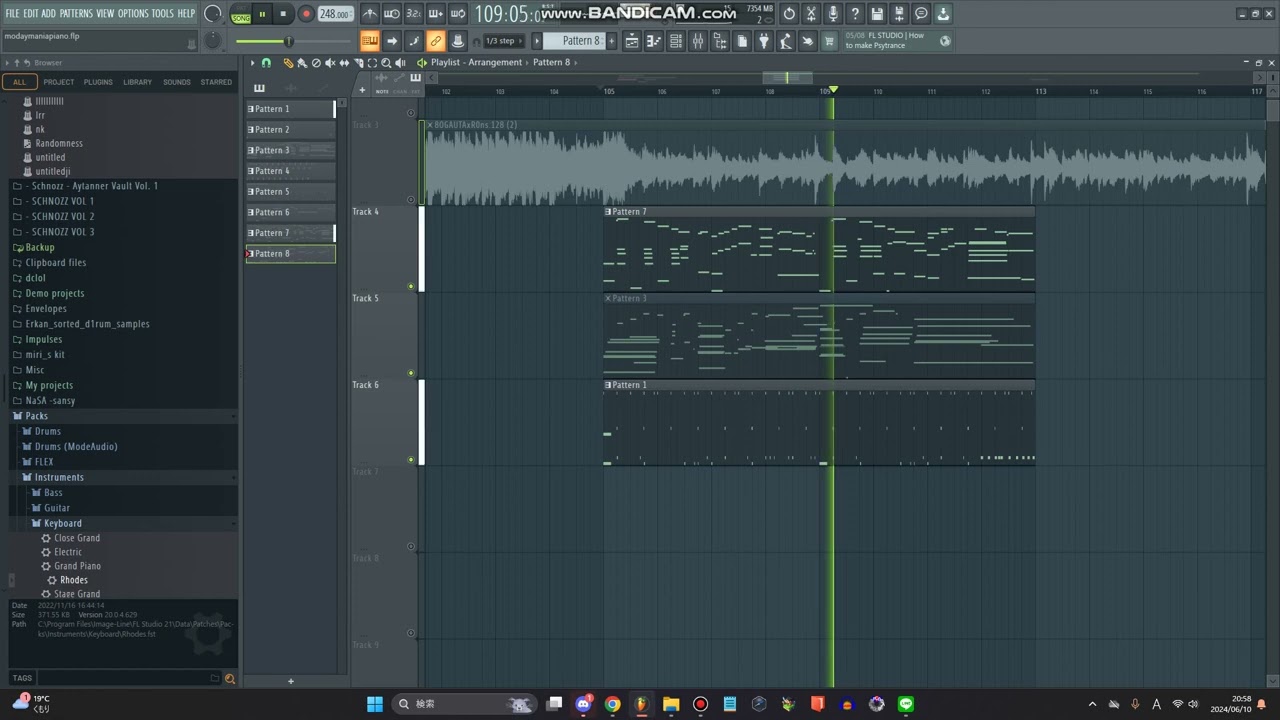Select the Rhodes preset in browser
The width and height of the screenshot is (1280, 720).
click(x=74, y=580)
